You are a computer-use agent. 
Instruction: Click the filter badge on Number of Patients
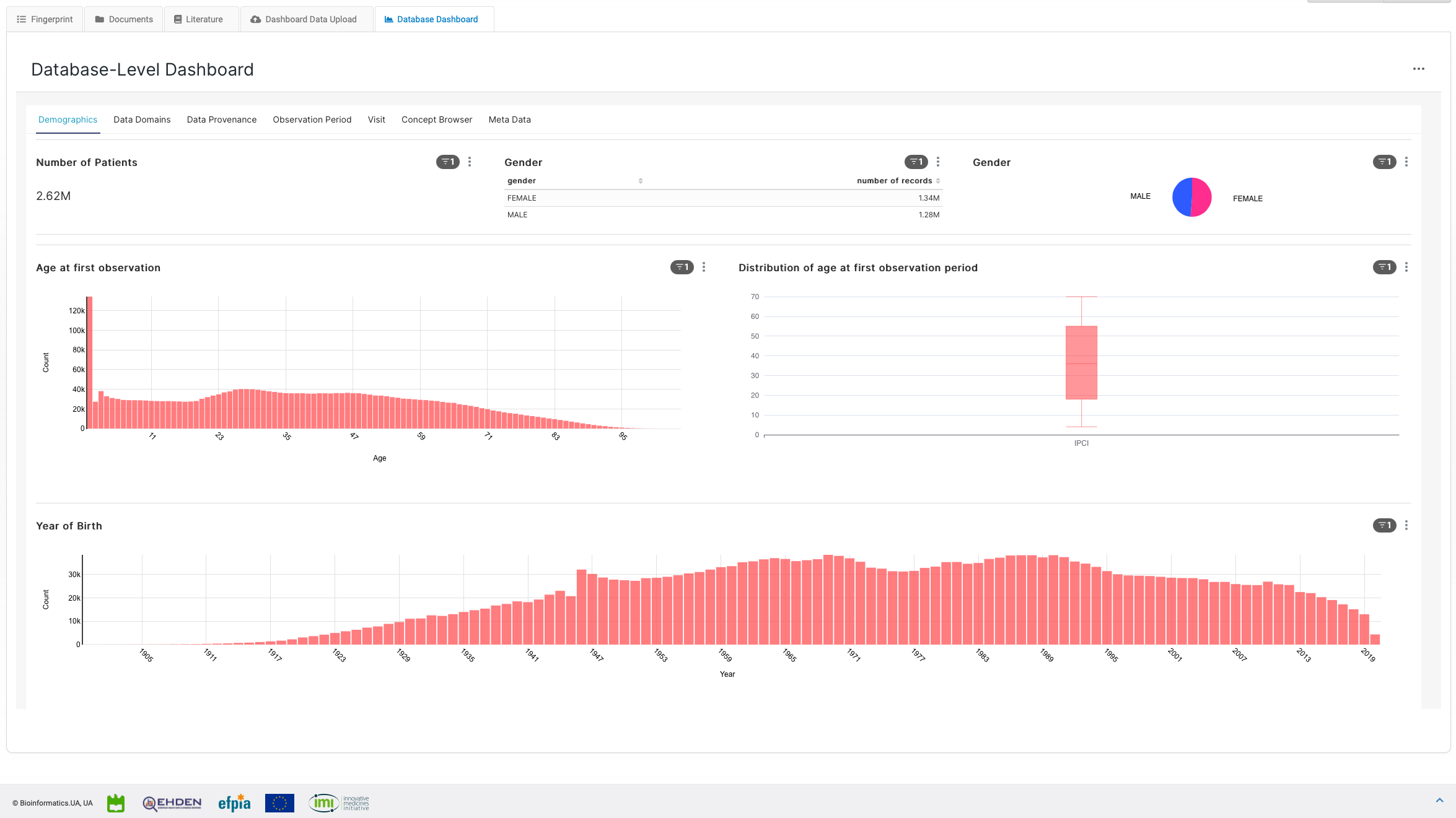click(x=447, y=162)
